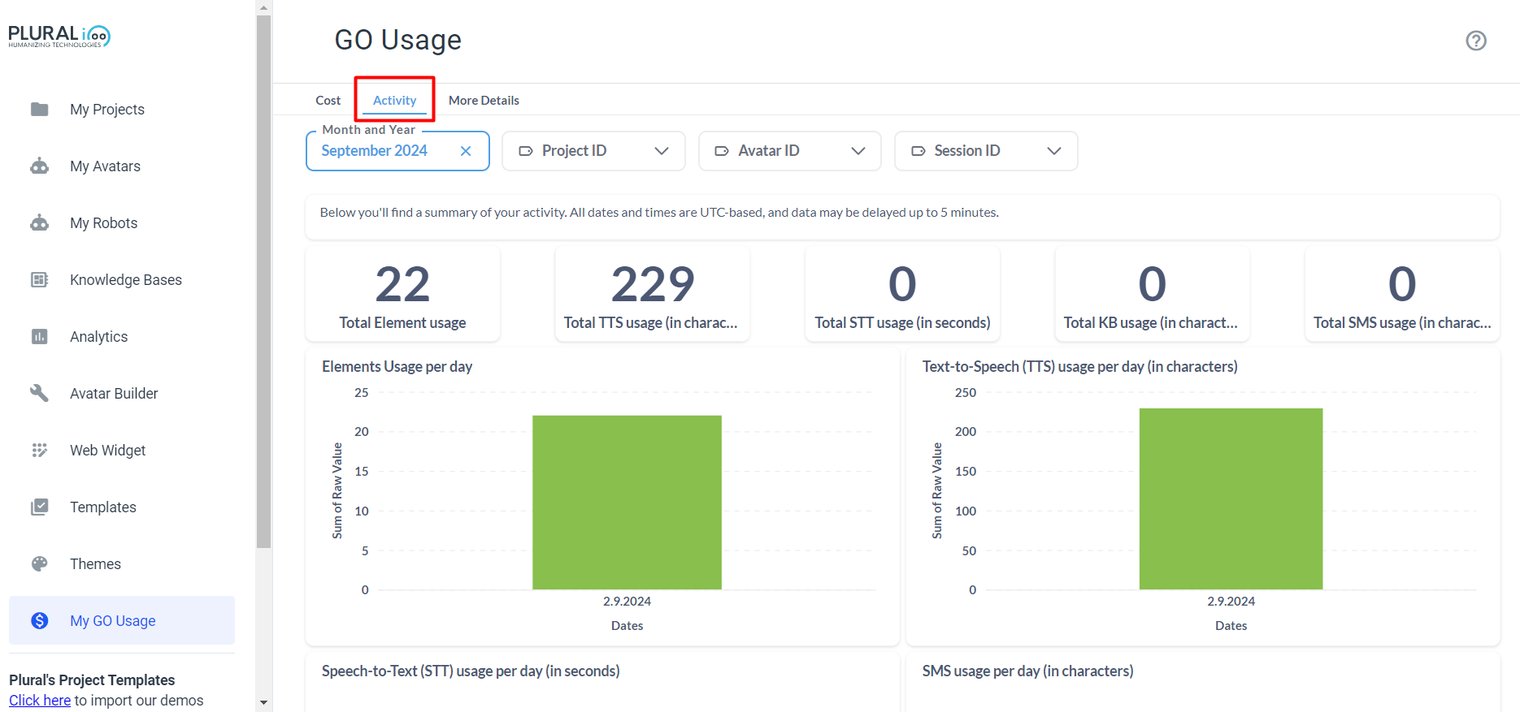Expand the Project ID dropdown
1520x712 pixels.
tap(593, 151)
